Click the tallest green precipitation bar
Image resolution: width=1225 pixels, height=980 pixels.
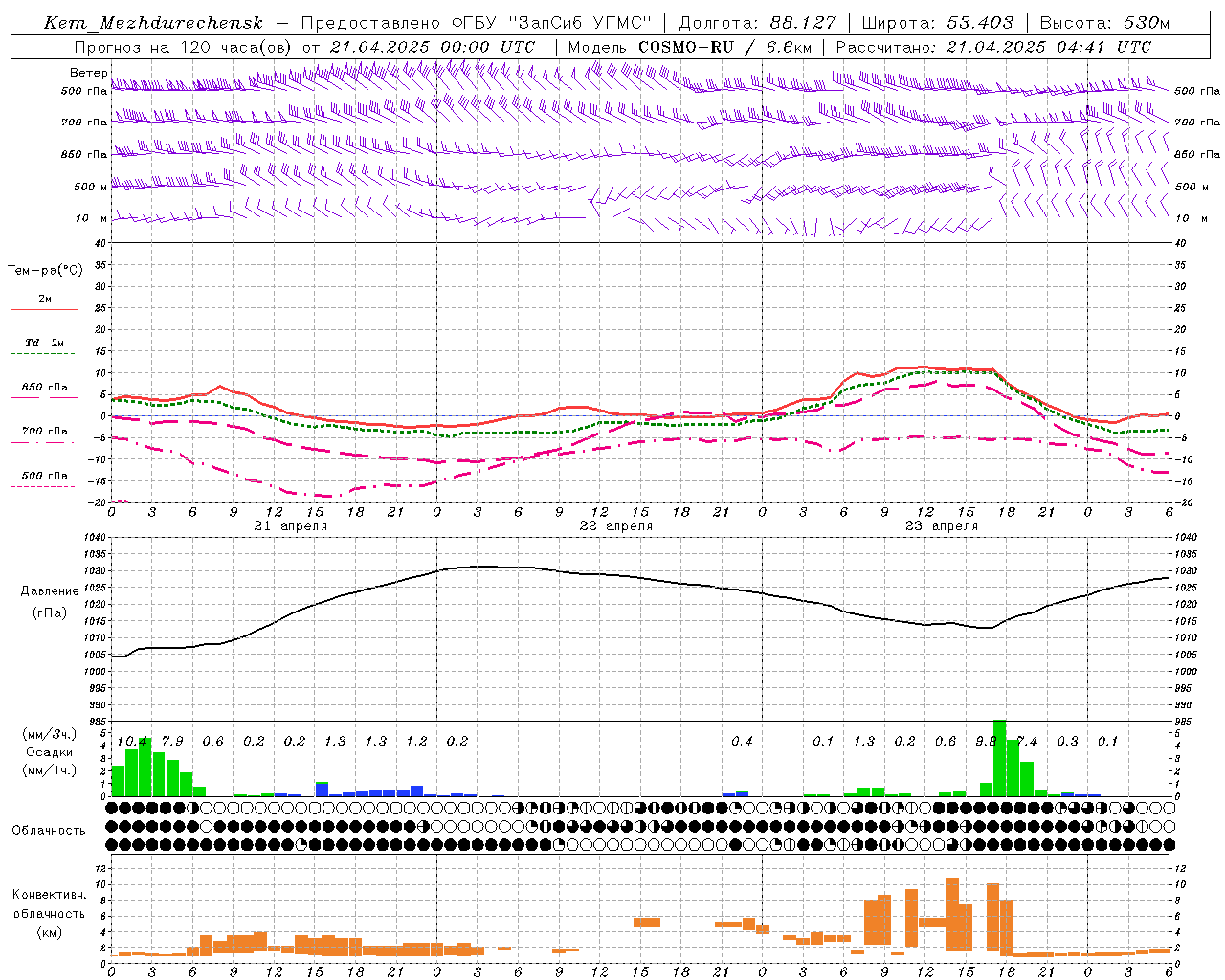[x=999, y=758]
